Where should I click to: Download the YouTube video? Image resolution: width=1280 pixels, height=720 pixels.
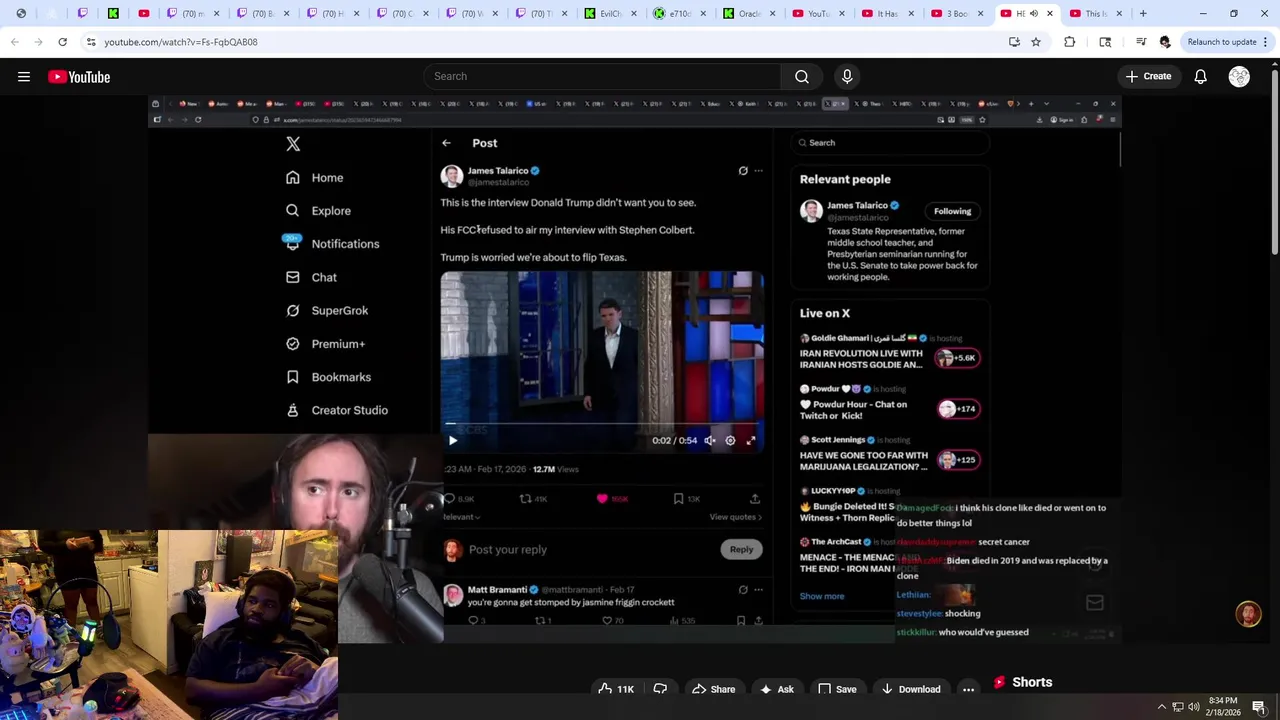click(x=911, y=689)
